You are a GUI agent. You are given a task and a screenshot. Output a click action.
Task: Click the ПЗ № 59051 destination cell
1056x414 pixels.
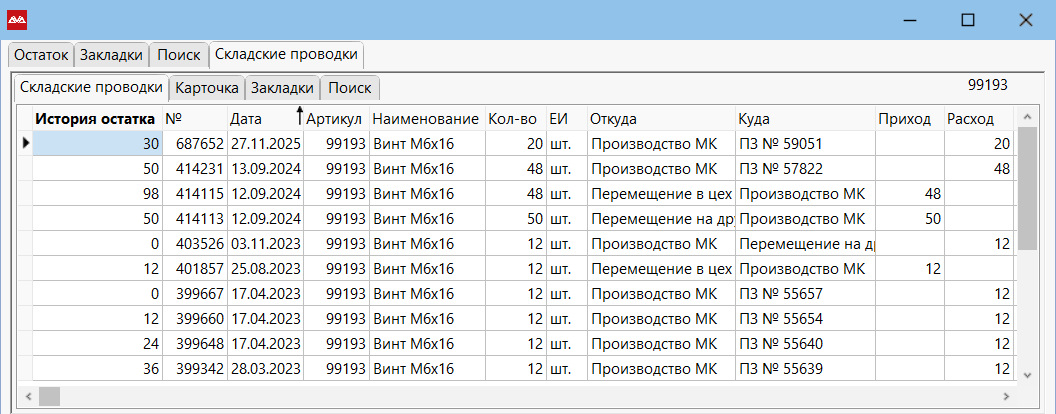[x=780, y=144]
